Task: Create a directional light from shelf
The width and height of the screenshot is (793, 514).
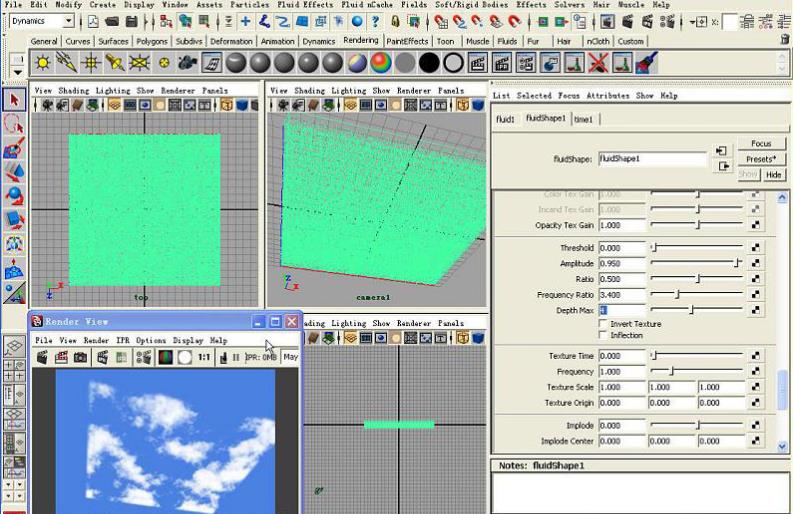Action: coord(66,63)
